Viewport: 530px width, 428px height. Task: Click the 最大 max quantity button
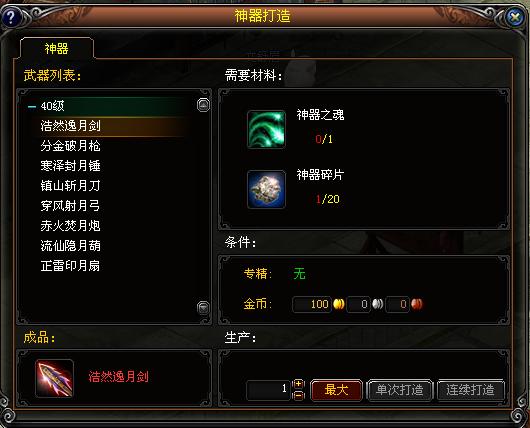[x=336, y=390]
